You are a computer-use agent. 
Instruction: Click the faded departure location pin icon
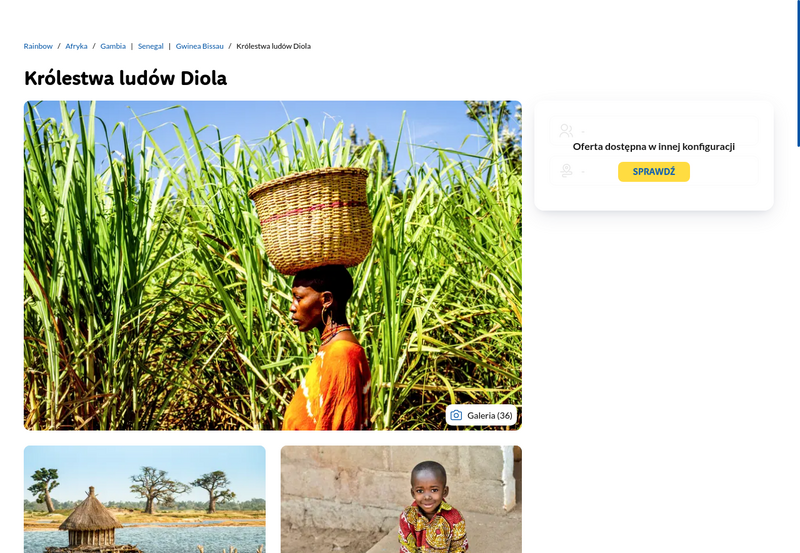click(x=566, y=170)
